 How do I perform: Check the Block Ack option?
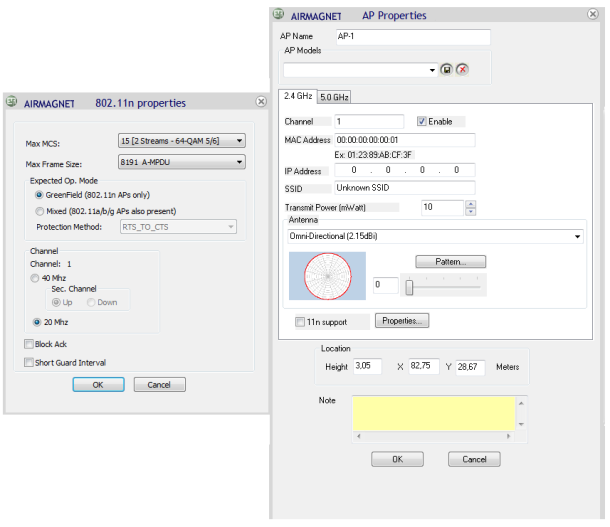coord(29,344)
